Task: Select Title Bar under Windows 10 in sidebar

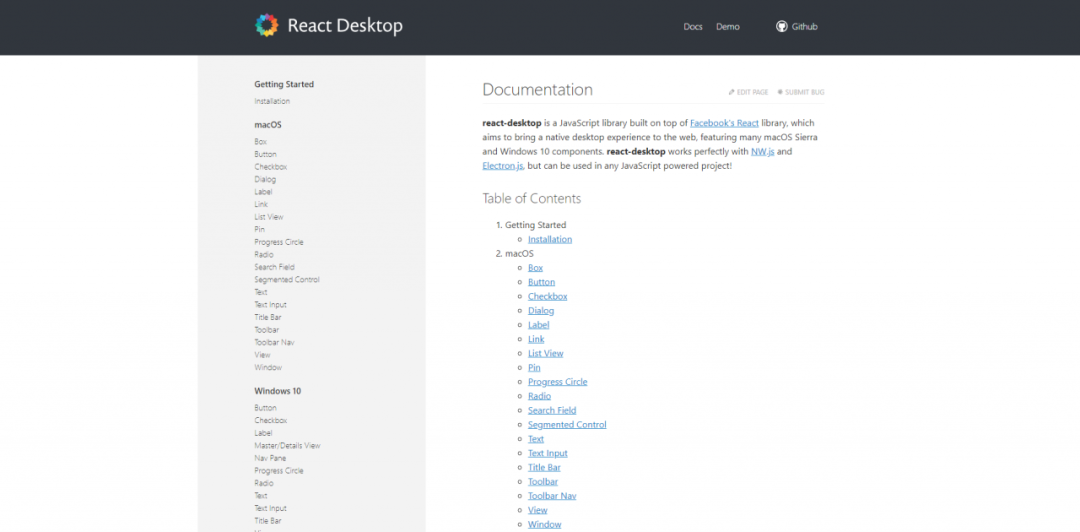Action: [x=267, y=521]
